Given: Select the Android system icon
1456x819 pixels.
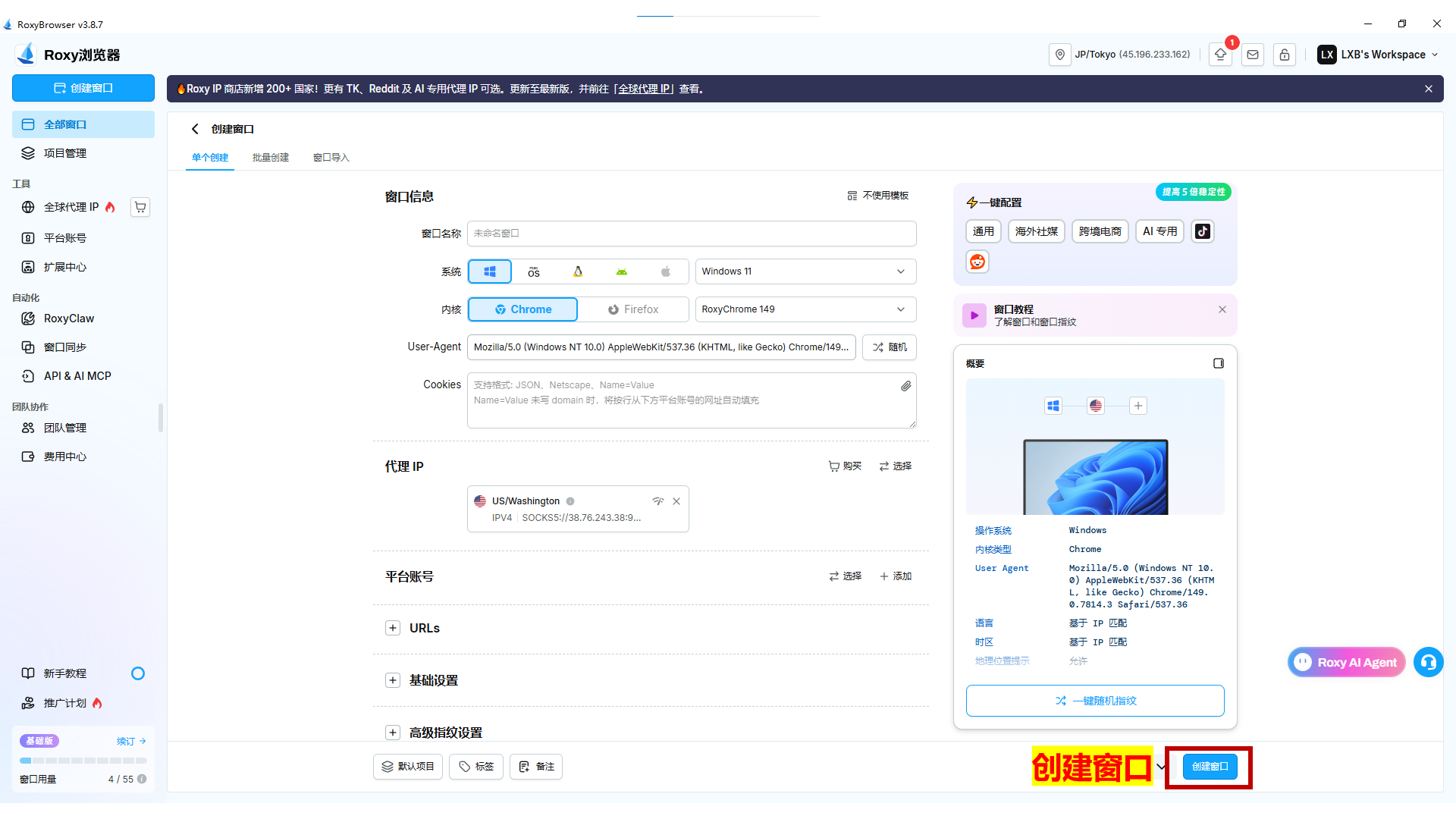Looking at the screenshot, I should 622,271.
